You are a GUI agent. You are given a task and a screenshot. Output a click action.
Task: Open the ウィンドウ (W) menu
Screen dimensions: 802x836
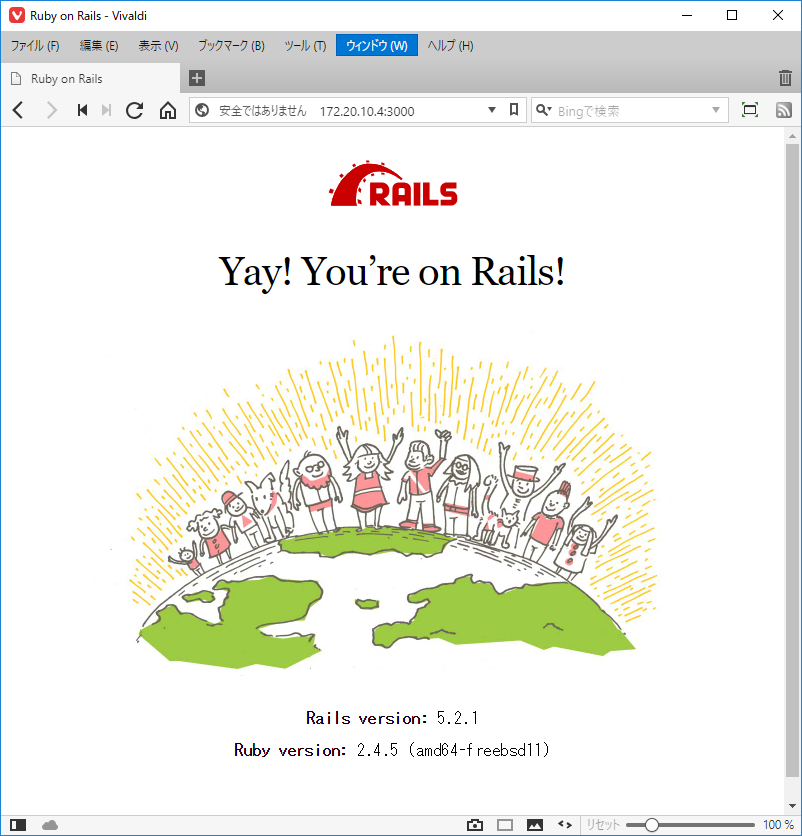coord(377,46)
